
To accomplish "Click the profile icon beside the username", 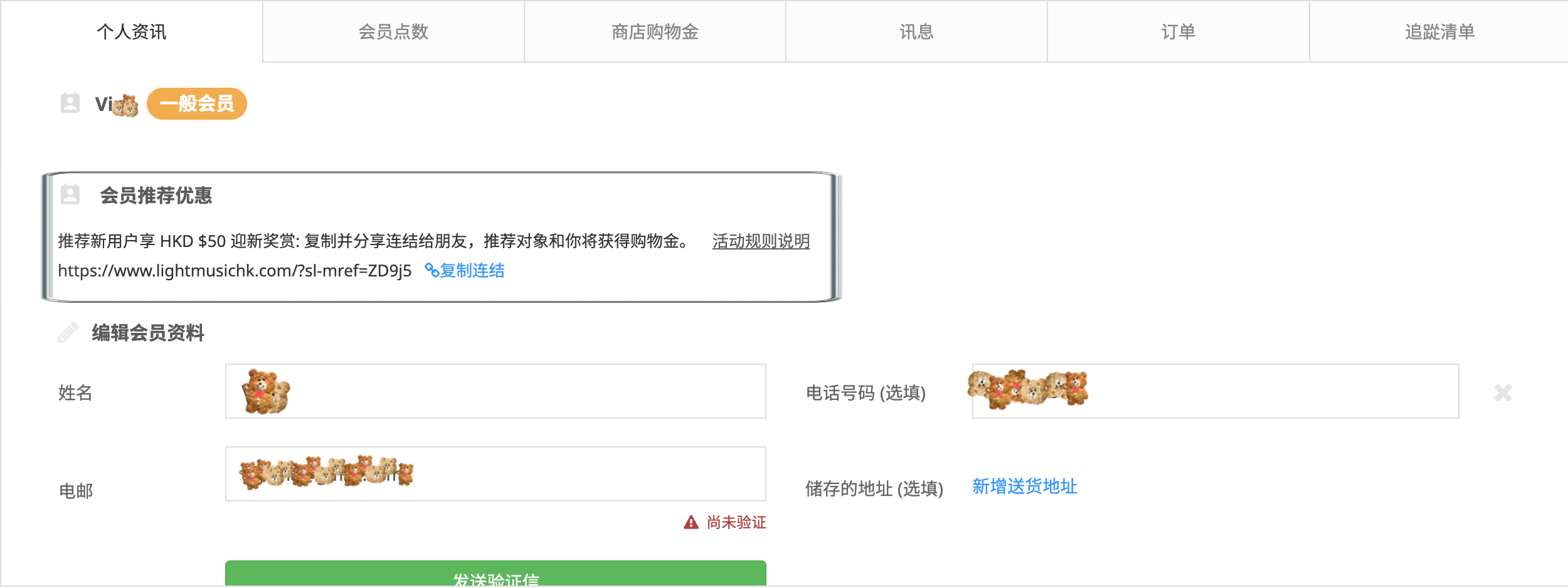I will [x=70, y=103].
